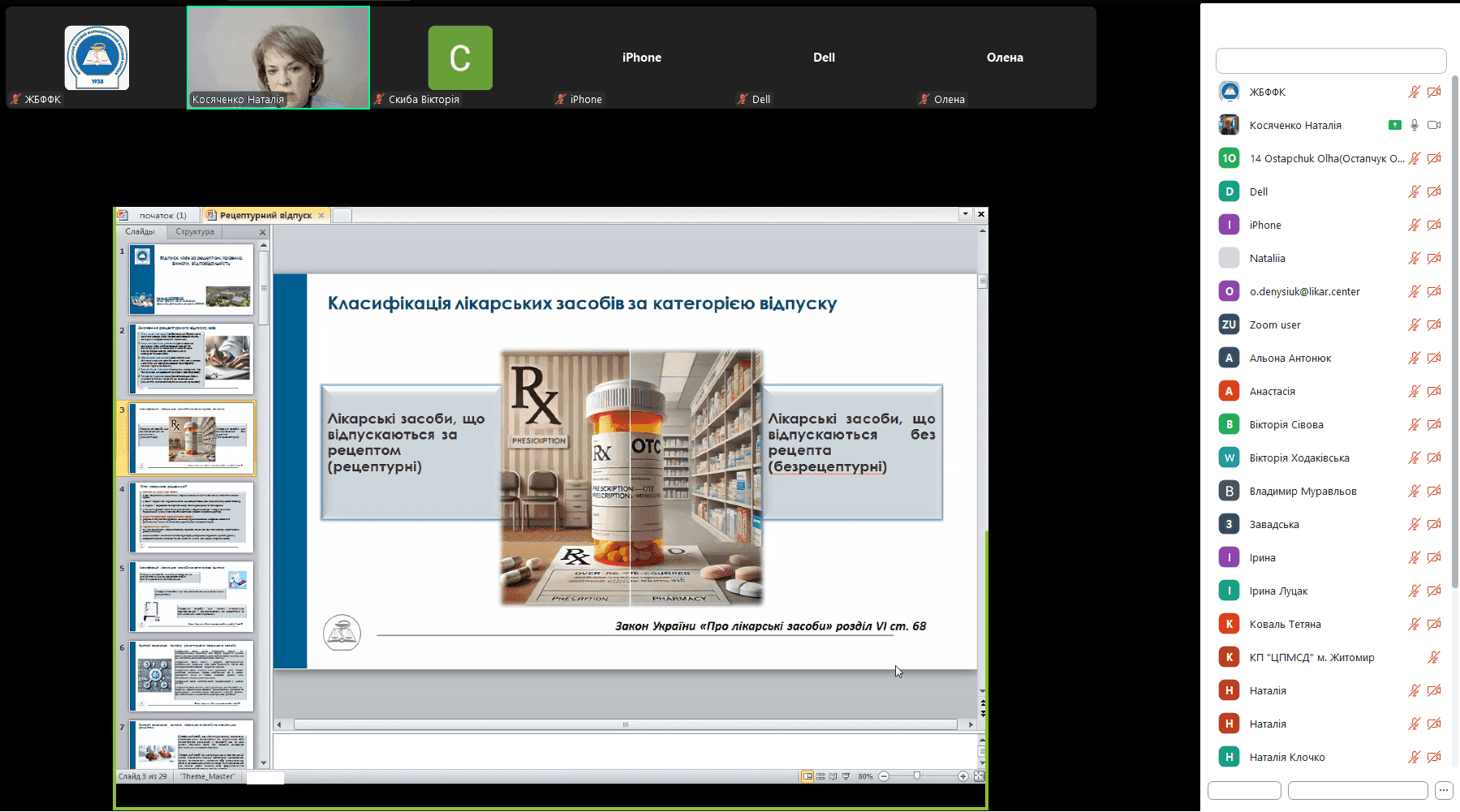Click 'Слайд 3 из 29' status text
This screenshot has width=1460, height=812.
[143, 776]
